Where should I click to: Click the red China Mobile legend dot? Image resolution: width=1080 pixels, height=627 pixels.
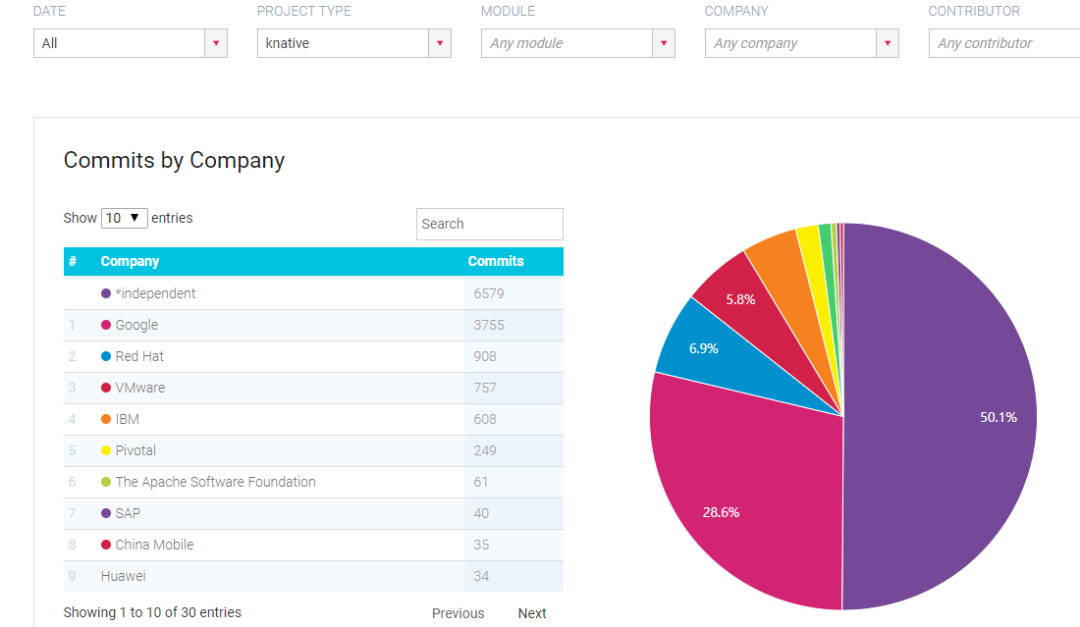(x=106, y=544)
